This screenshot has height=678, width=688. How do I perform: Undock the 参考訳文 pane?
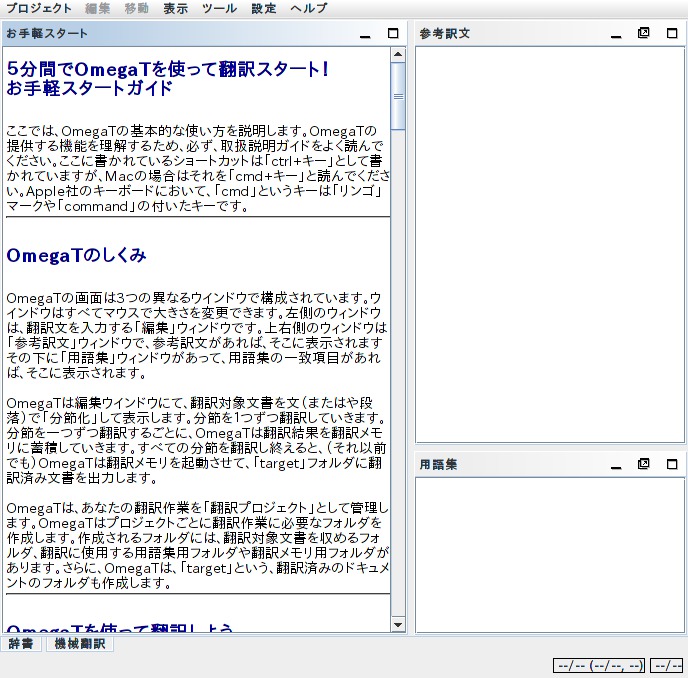click(644, 33)
